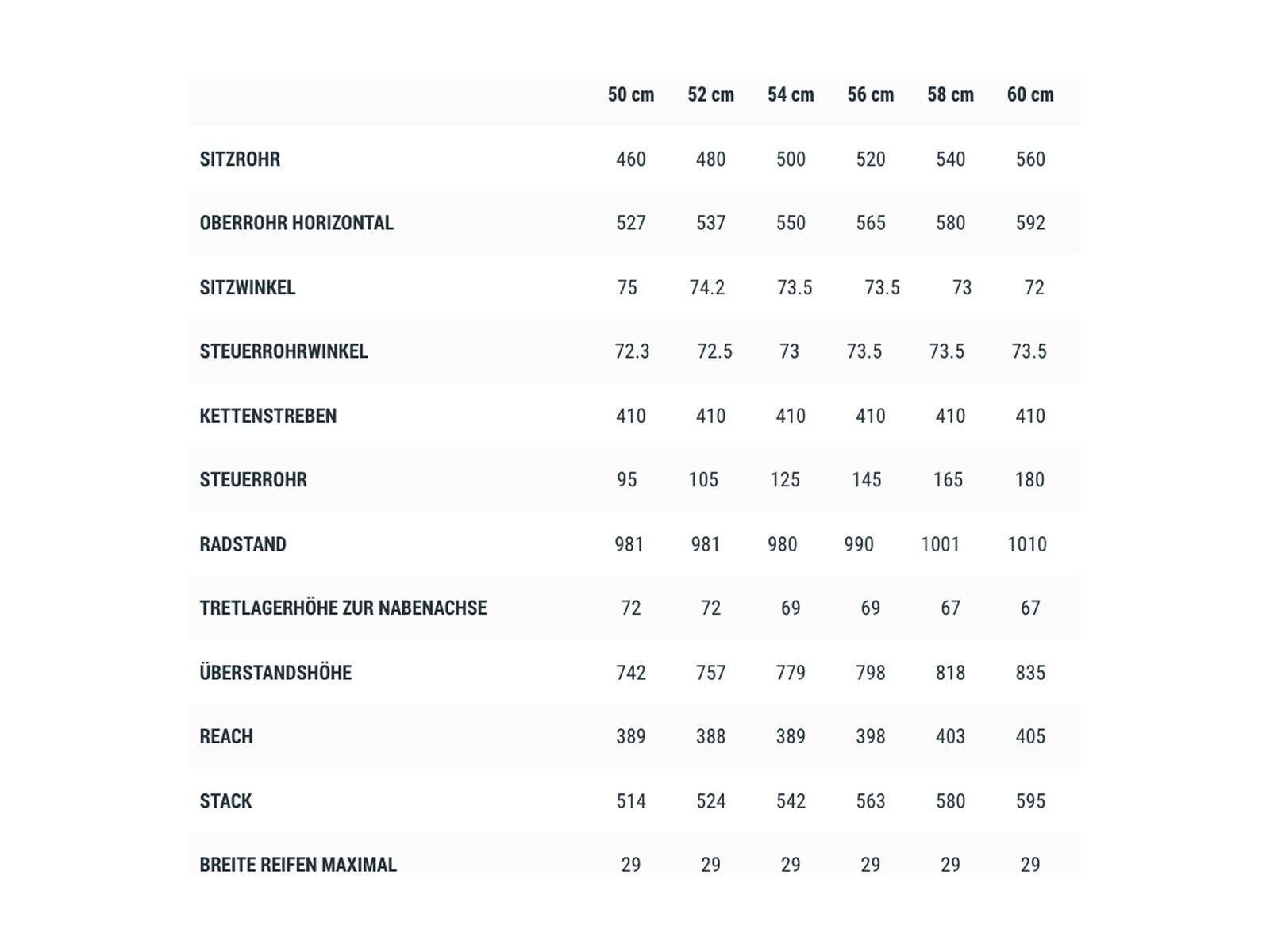This screenshot has width=1270, height=952.
Task: Select the OBERROHR HORIZONTAL row label
Action: pos(296,223)
